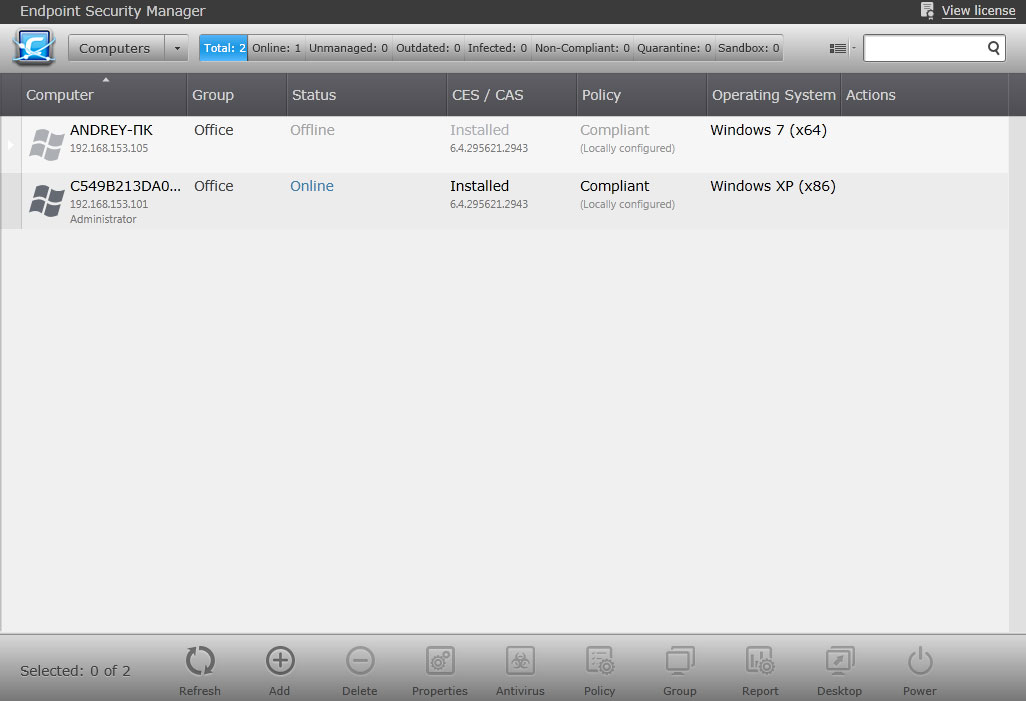Click Windows 7 (x64) cell
Image resolution: width=1026 pixels, height=701 pixels.
coord(769,130)
